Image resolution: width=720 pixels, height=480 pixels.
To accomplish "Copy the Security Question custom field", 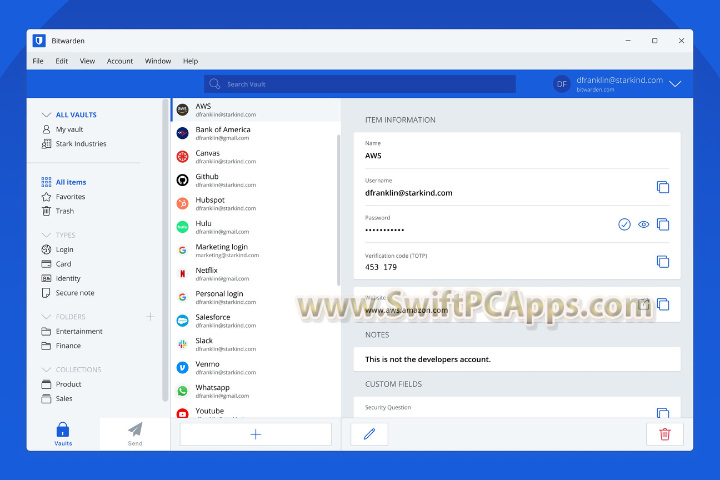I will coord(663,412).
